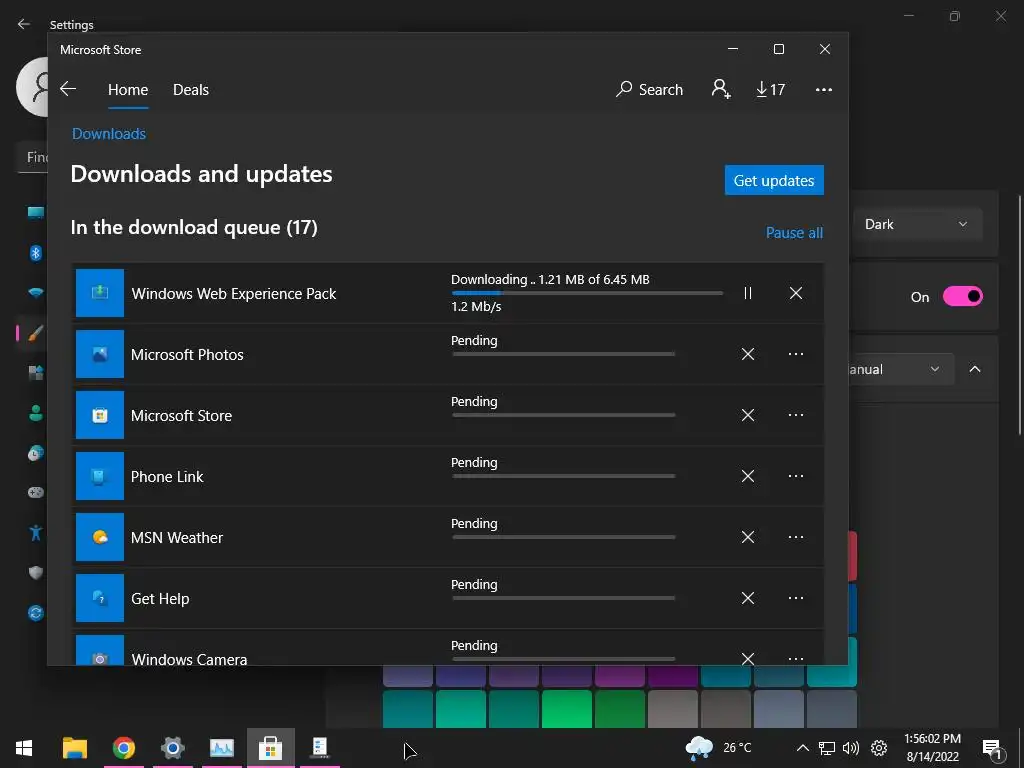
Task: Click the Pause all link
Action: (794, 232)
